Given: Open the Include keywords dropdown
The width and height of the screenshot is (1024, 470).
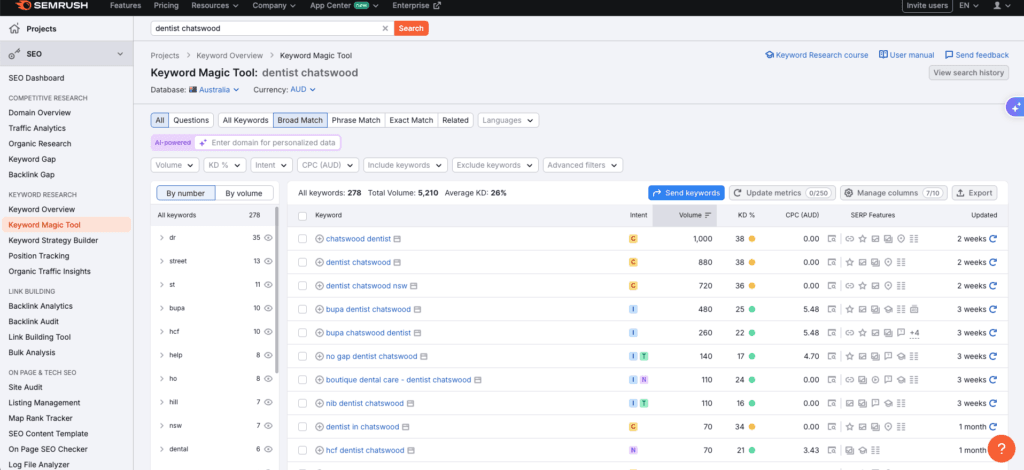Looking at the screenshot, I should 406,165.
